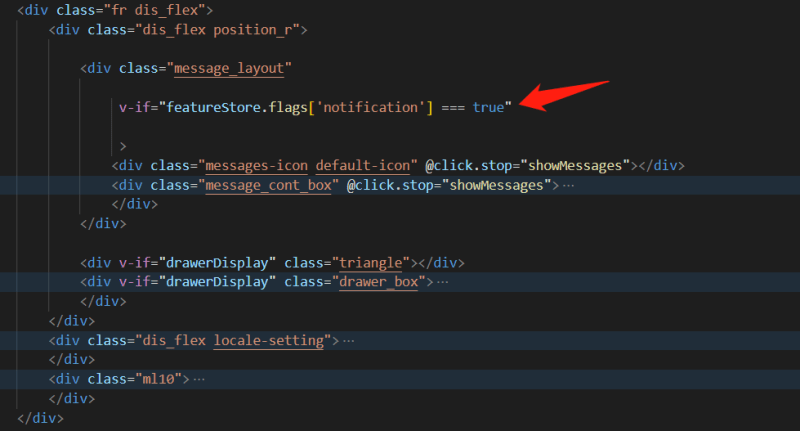Click the 'v-if' attribute before featureStore
This screenshot has width=800, height=431.
pyautogui.click(x=135, y=108)
